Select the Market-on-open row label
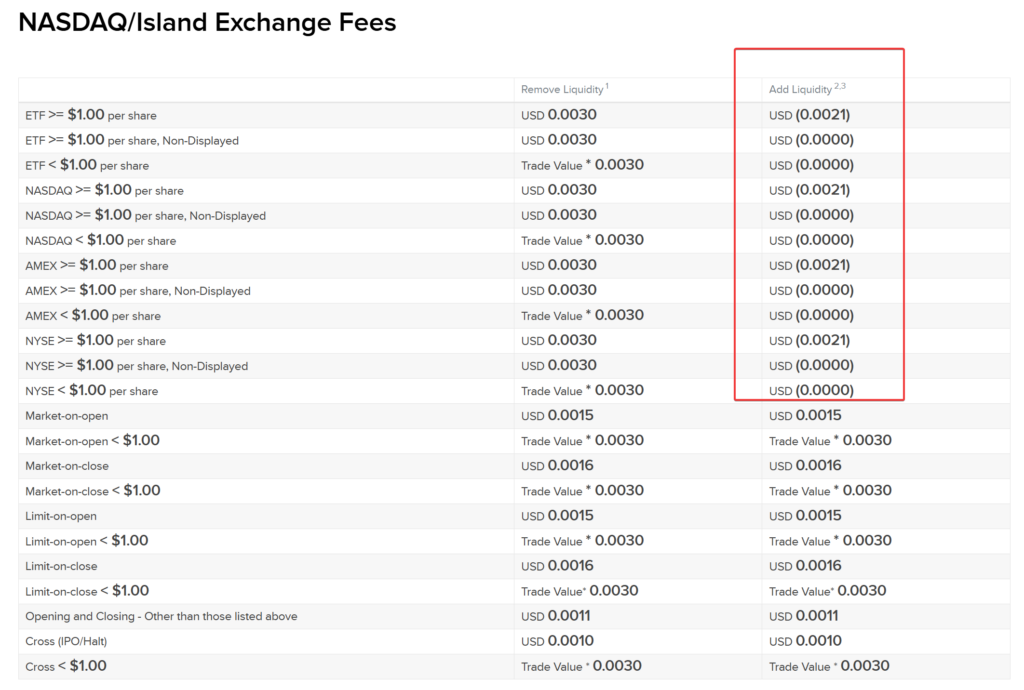 pos(67,416)
